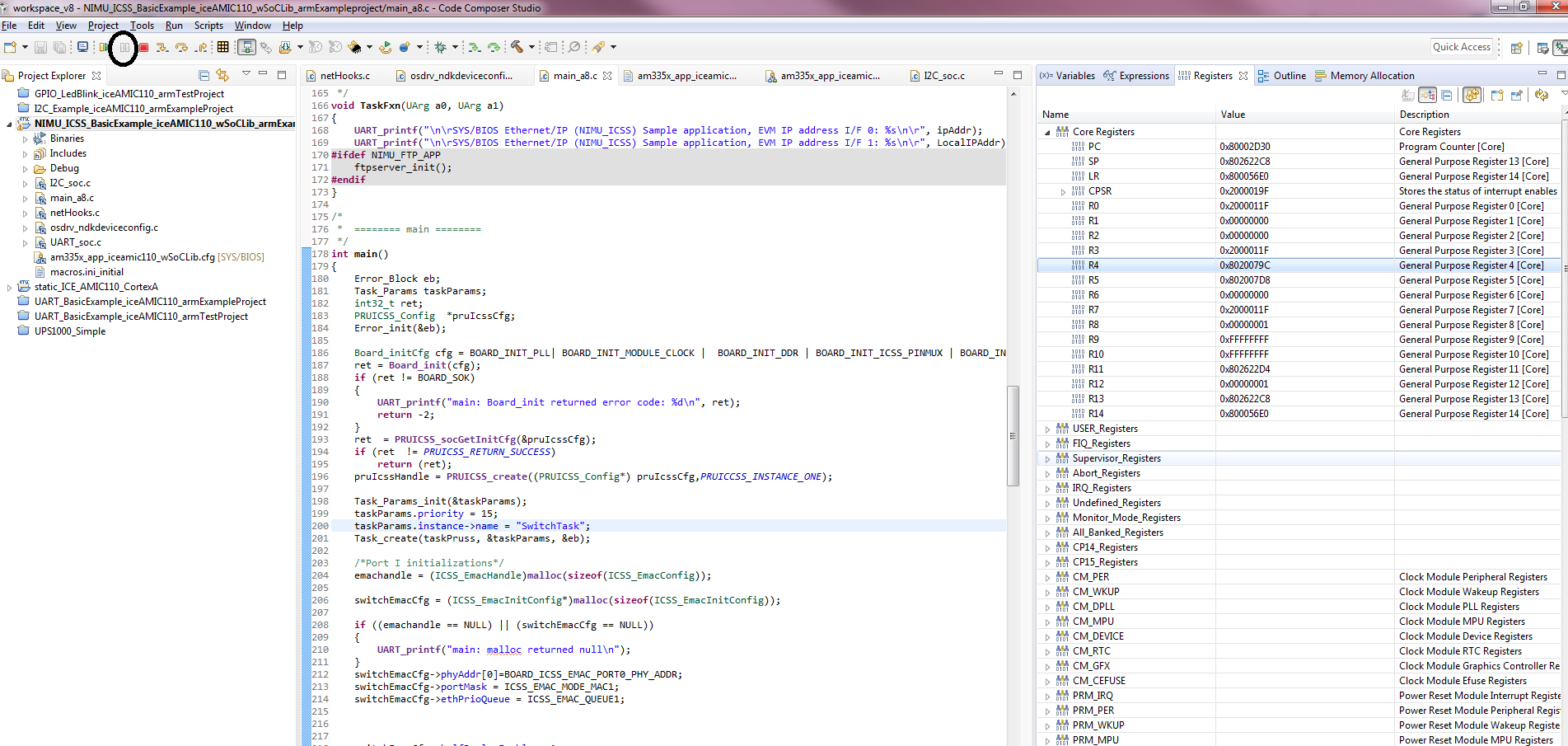Expand the USER_Registers group
Screen dimensions: 1568x746
[x=1048, y=429]
